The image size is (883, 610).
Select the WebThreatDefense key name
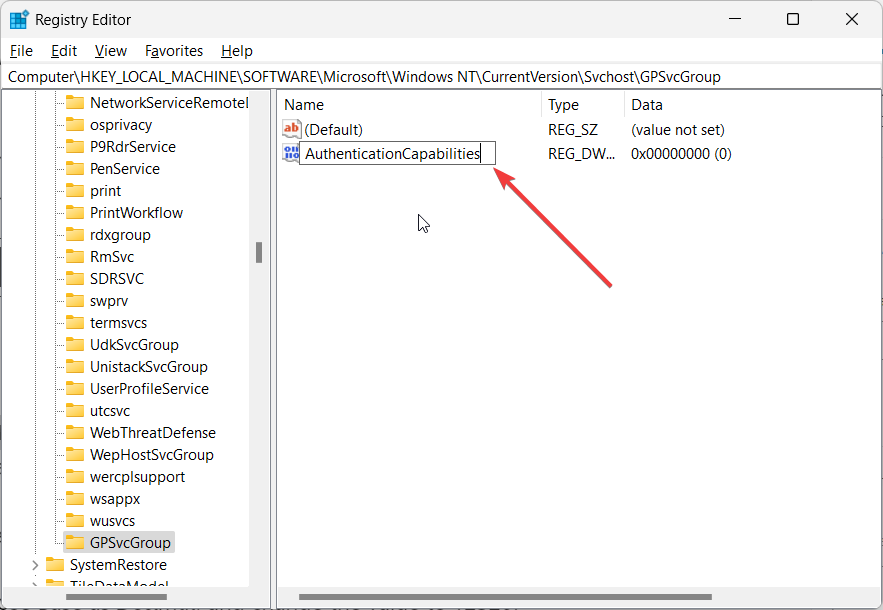coord(153,432)
